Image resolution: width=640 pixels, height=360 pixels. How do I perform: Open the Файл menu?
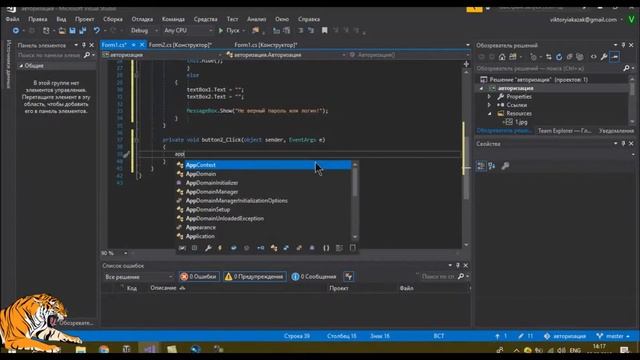coord(13,19)
